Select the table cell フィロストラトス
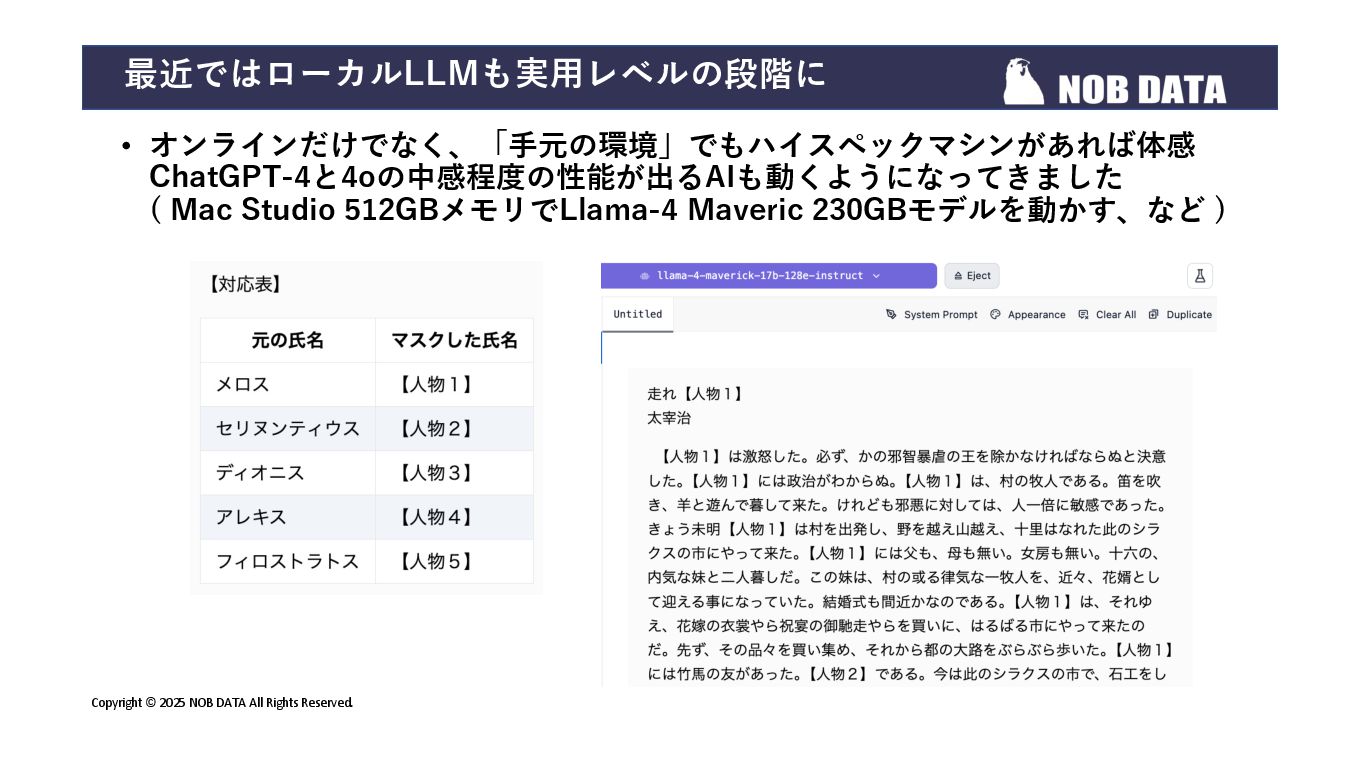 coord(288,561)
